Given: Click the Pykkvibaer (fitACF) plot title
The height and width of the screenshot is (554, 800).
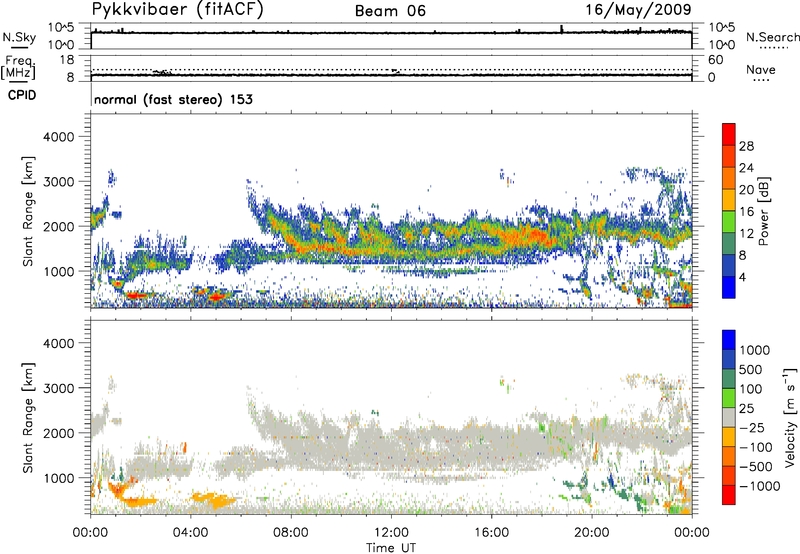Looking at the screenshot, I should tap(177, 10).
